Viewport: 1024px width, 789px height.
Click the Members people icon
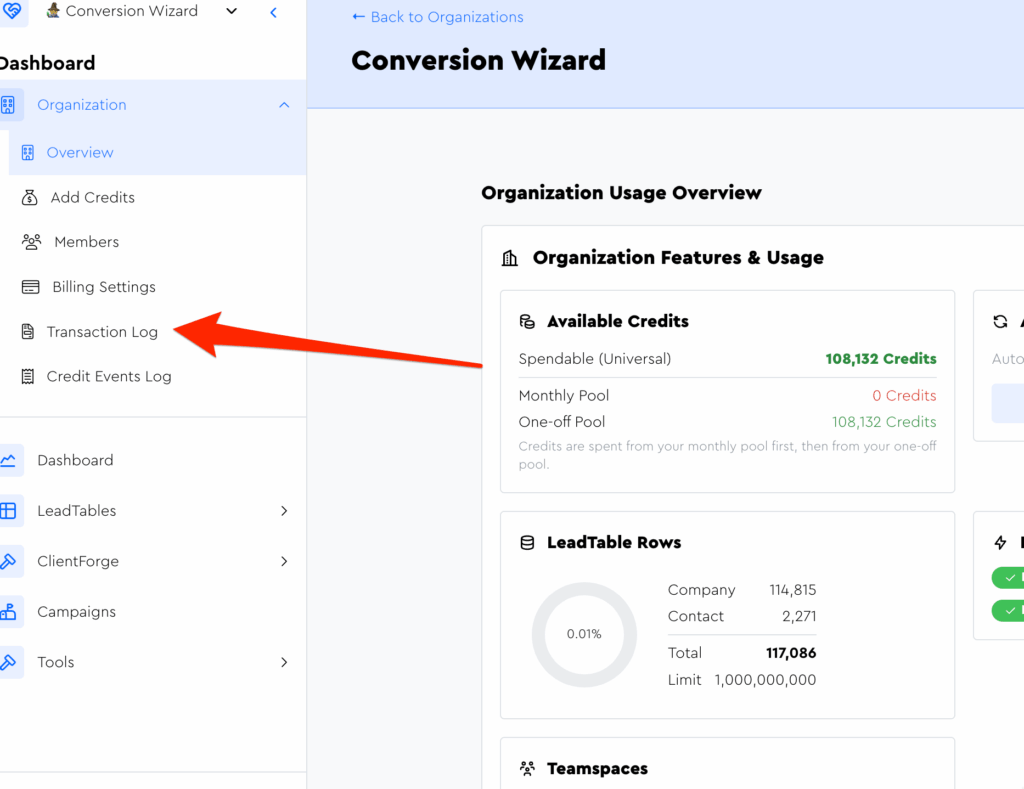pos(32,242)
